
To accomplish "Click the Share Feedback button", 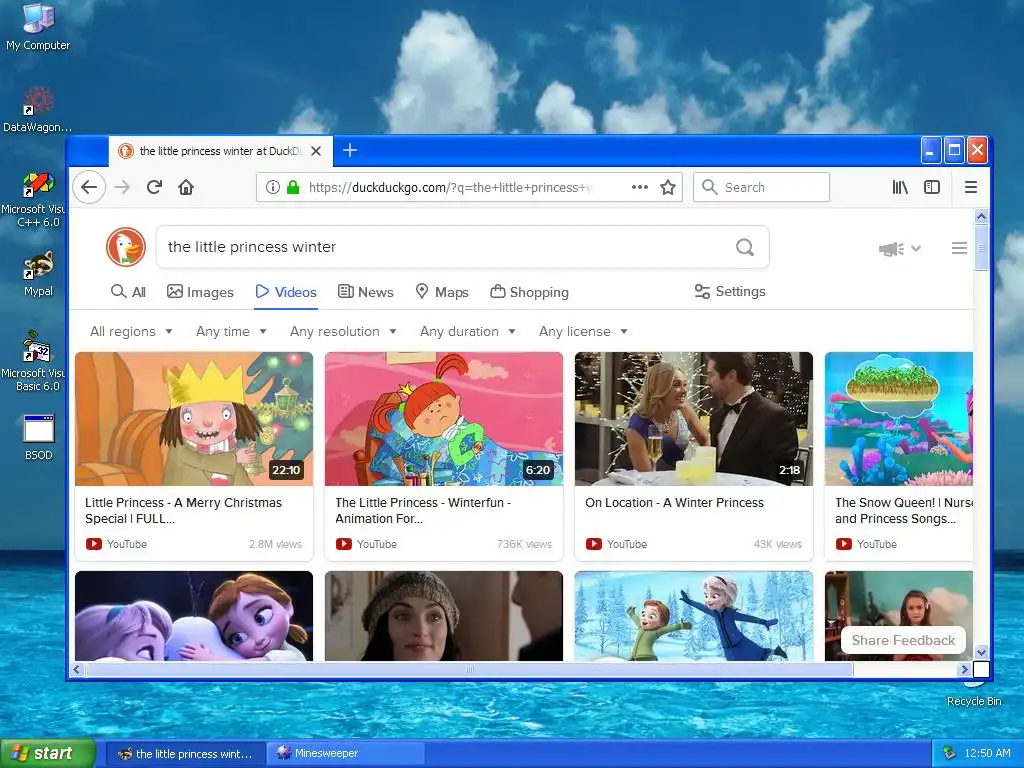I will (903, 641).
